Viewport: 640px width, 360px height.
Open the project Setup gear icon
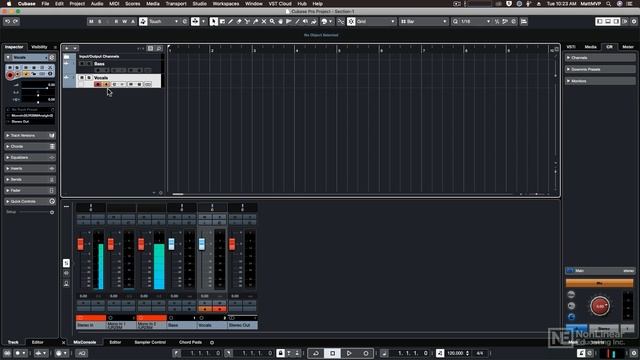point(634,21)
